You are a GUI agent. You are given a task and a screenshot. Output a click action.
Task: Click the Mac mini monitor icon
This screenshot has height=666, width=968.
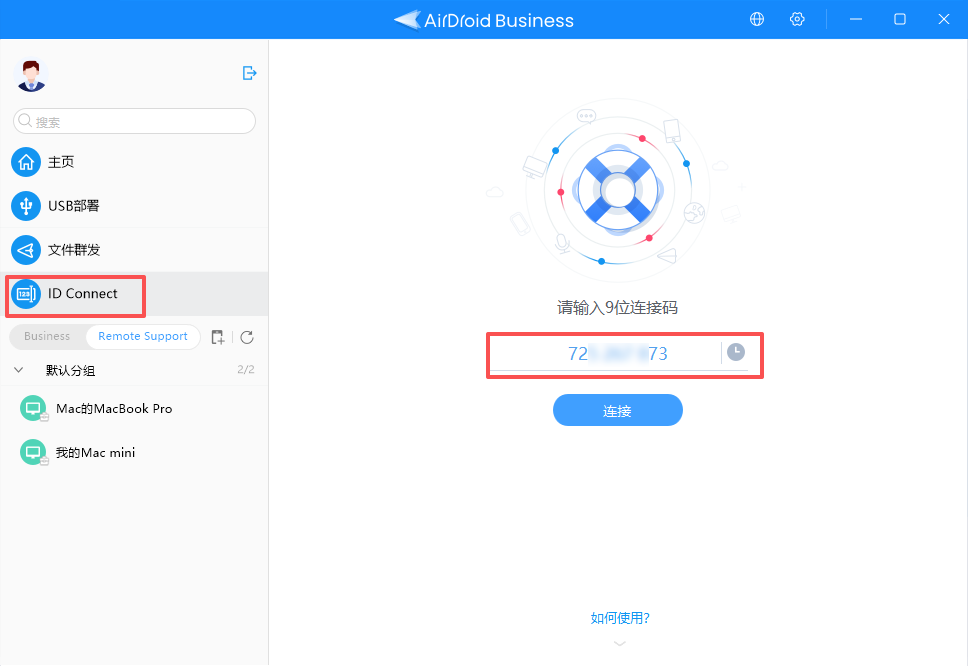(33, 452)
